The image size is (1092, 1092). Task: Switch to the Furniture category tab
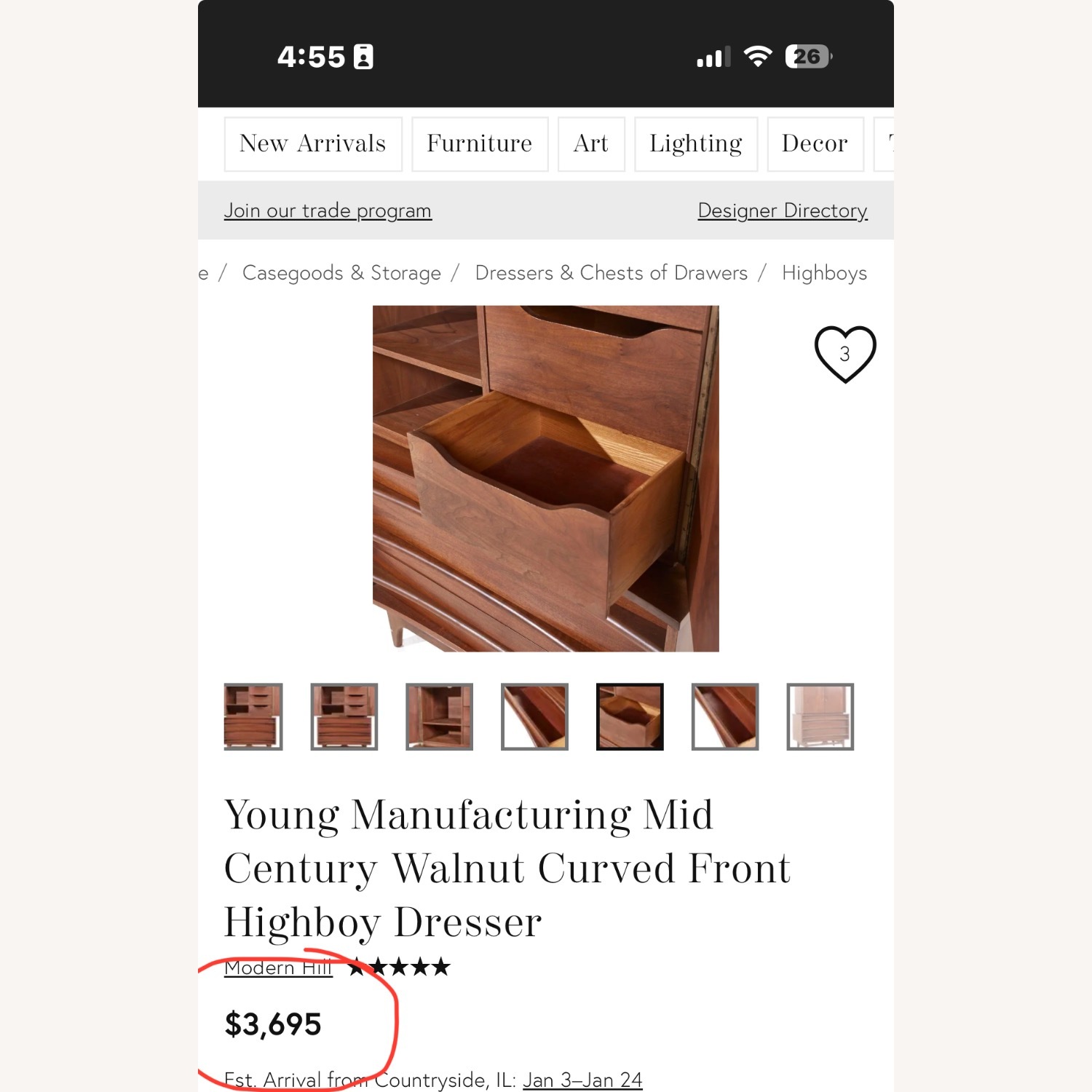(480, 143)
